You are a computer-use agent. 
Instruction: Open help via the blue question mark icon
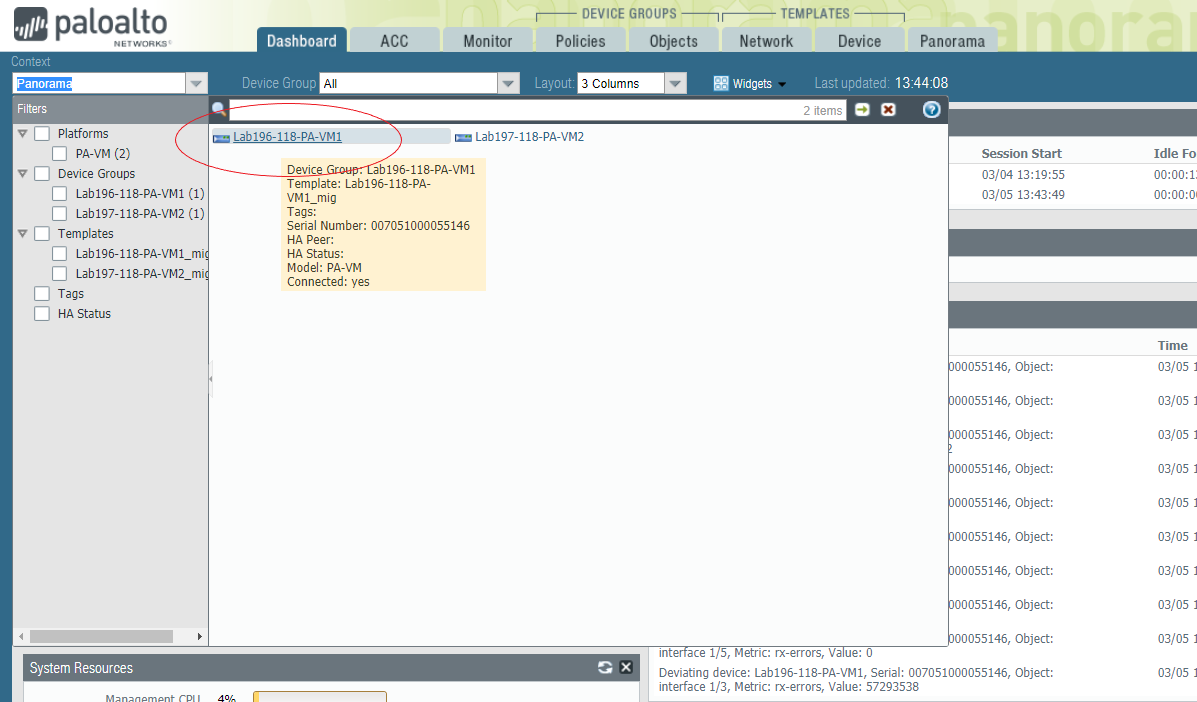click(x=930, y=110)
